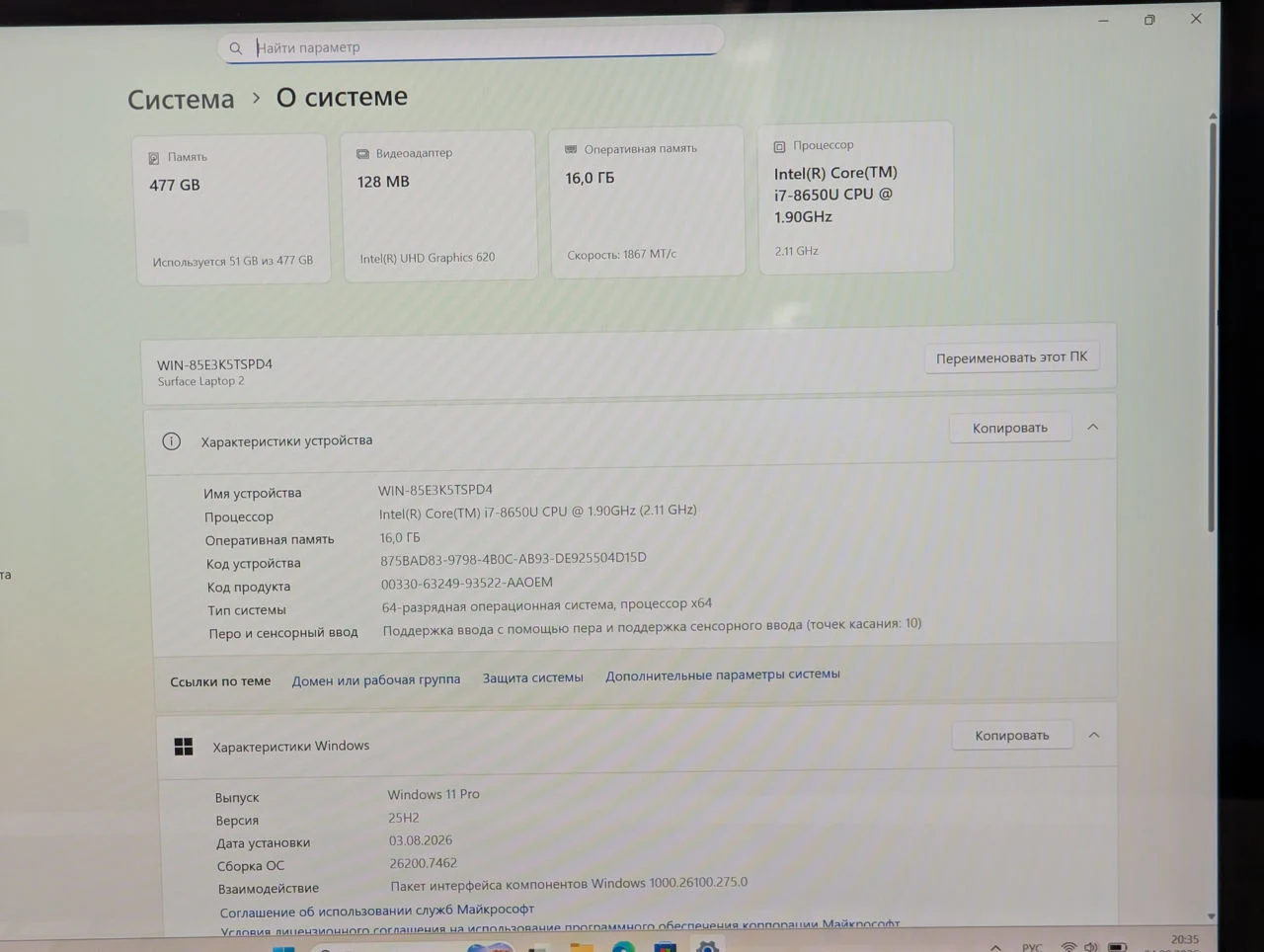This screenshot has width=1264, height=952.
Task: Click the '477 GB' storage value
Action: tap(175, 185)
